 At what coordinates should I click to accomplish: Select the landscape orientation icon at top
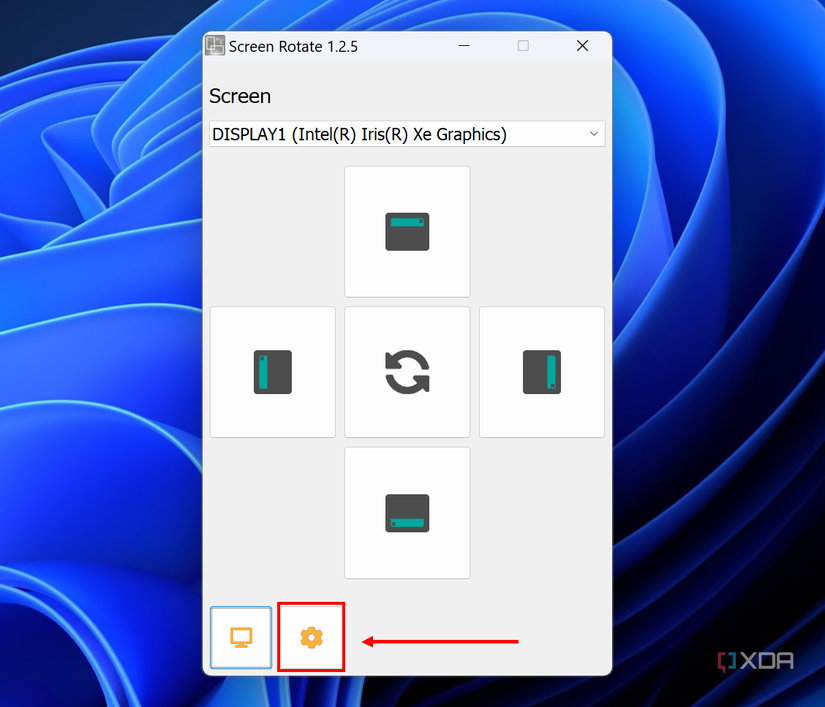click(407, 231)
